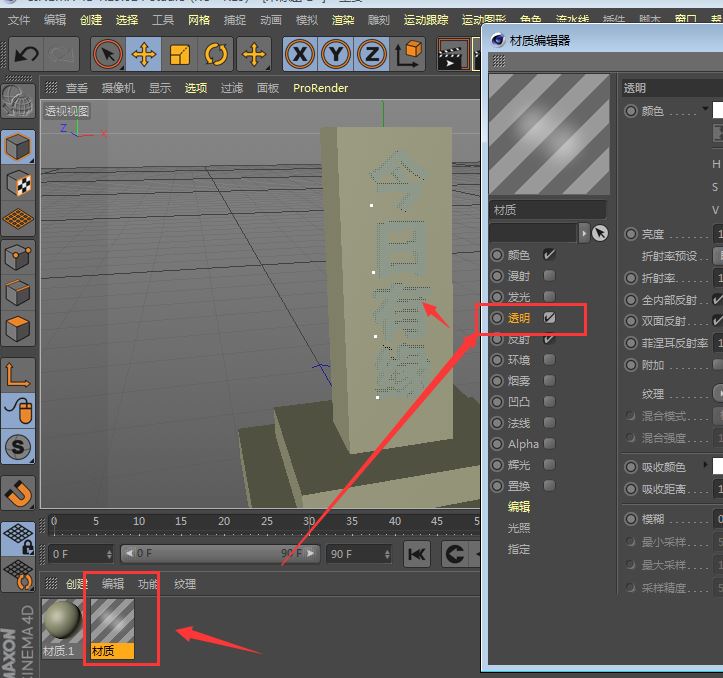Screen dimensions: 723x678
Task: Toggle the viewport Solo S icon
Action: coord(18,446)
